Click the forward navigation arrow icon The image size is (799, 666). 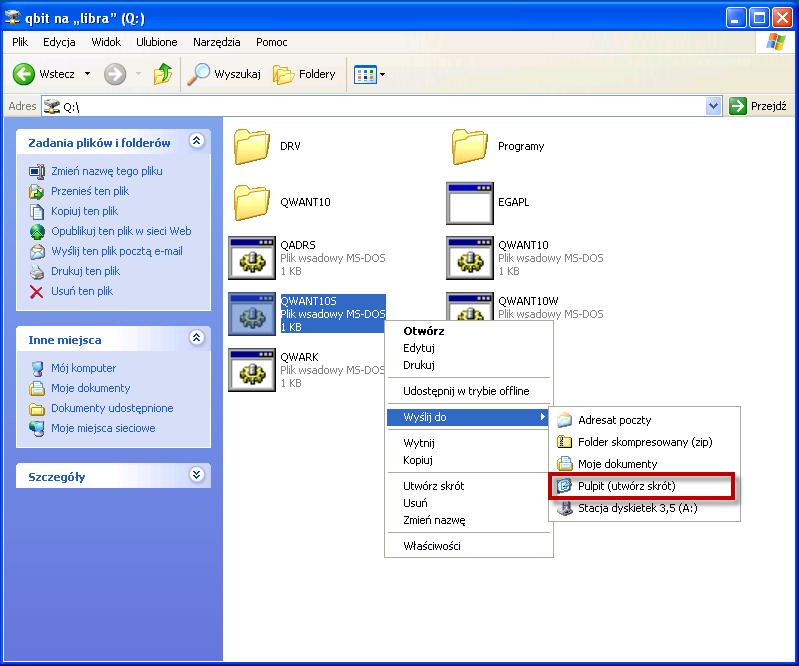(115, 74)
